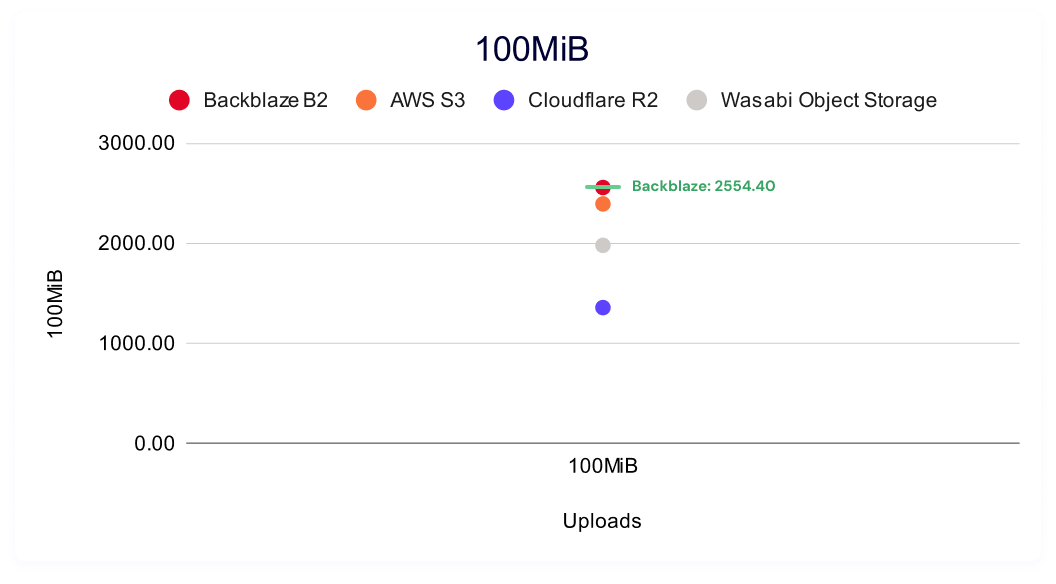1056x584 pixels.
Task: Click the 0.00 y-axis tick label
Action: [154, 443]
